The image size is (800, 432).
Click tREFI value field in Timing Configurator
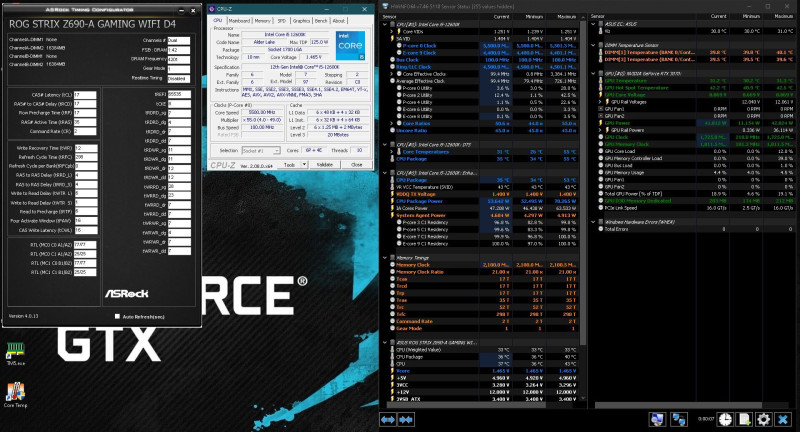[179, 94]
